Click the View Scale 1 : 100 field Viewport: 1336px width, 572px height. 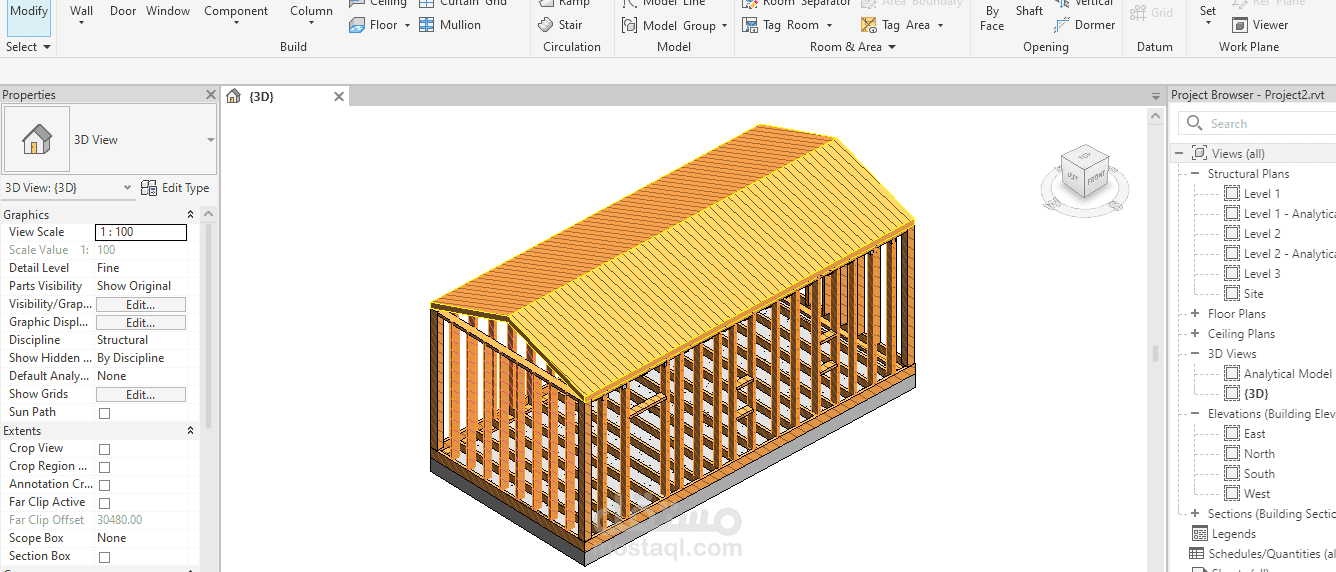(x=141, y=232)
